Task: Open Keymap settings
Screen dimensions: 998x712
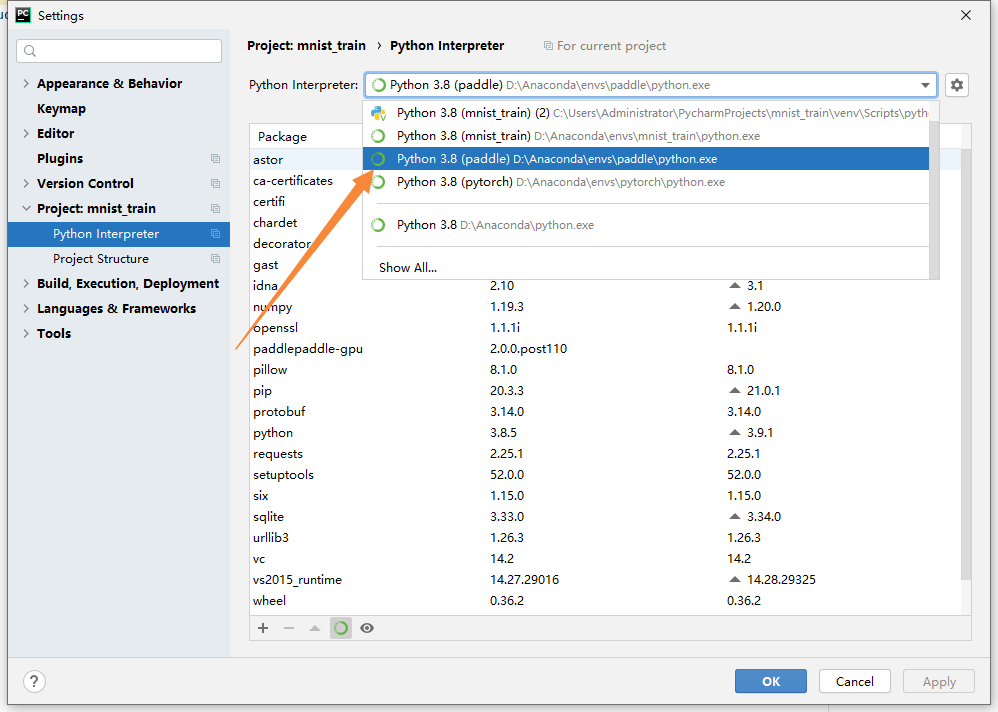Action: 61,109
